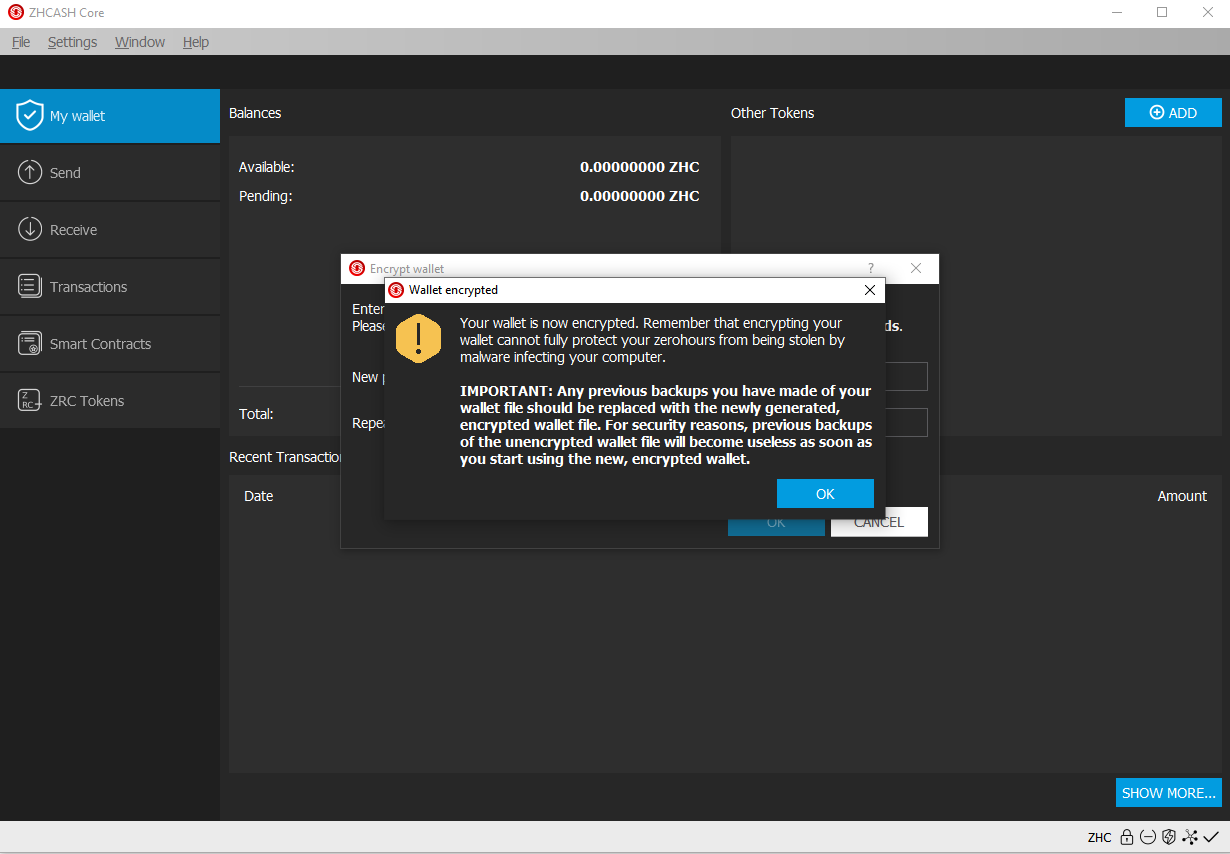Maximize the ZHCASH Core window

click(x=1162, y=13)
